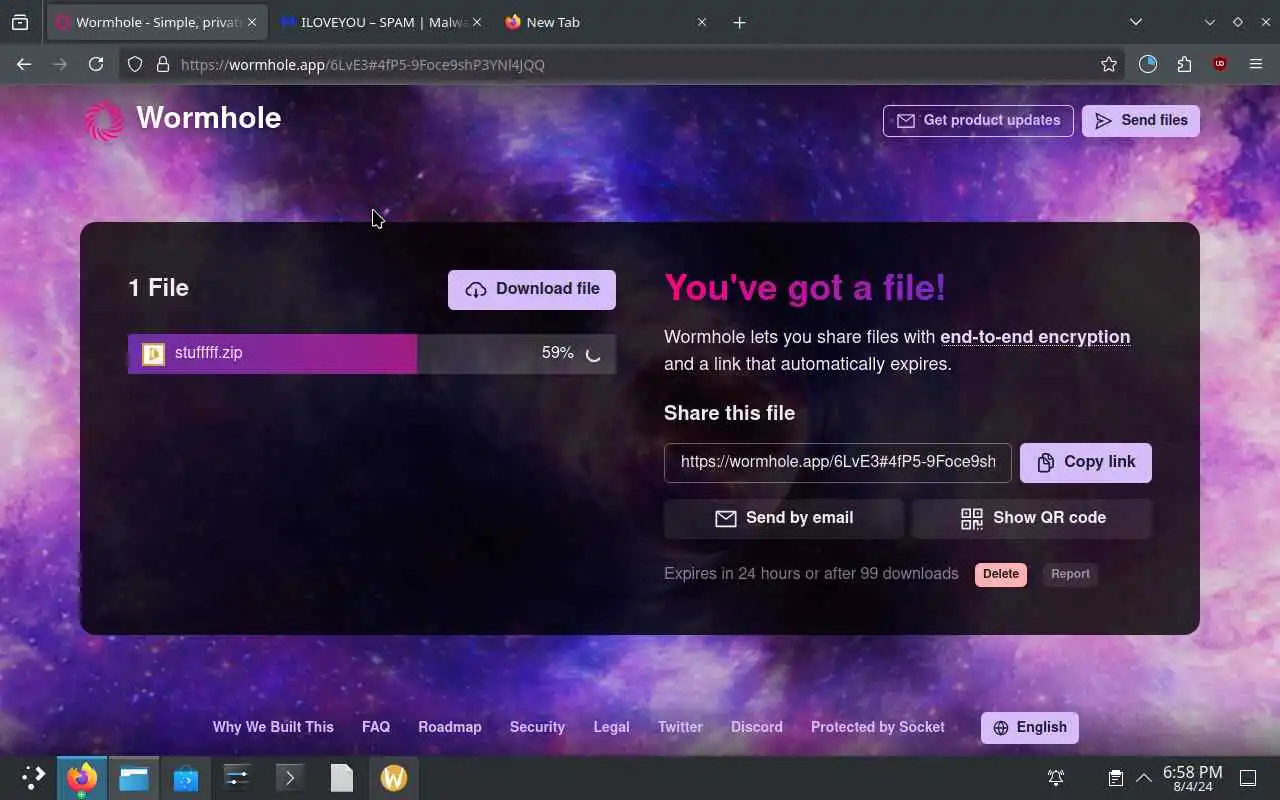Click the Delete button
Viewport: 1280px width, 800px height.
point(1001,574)
